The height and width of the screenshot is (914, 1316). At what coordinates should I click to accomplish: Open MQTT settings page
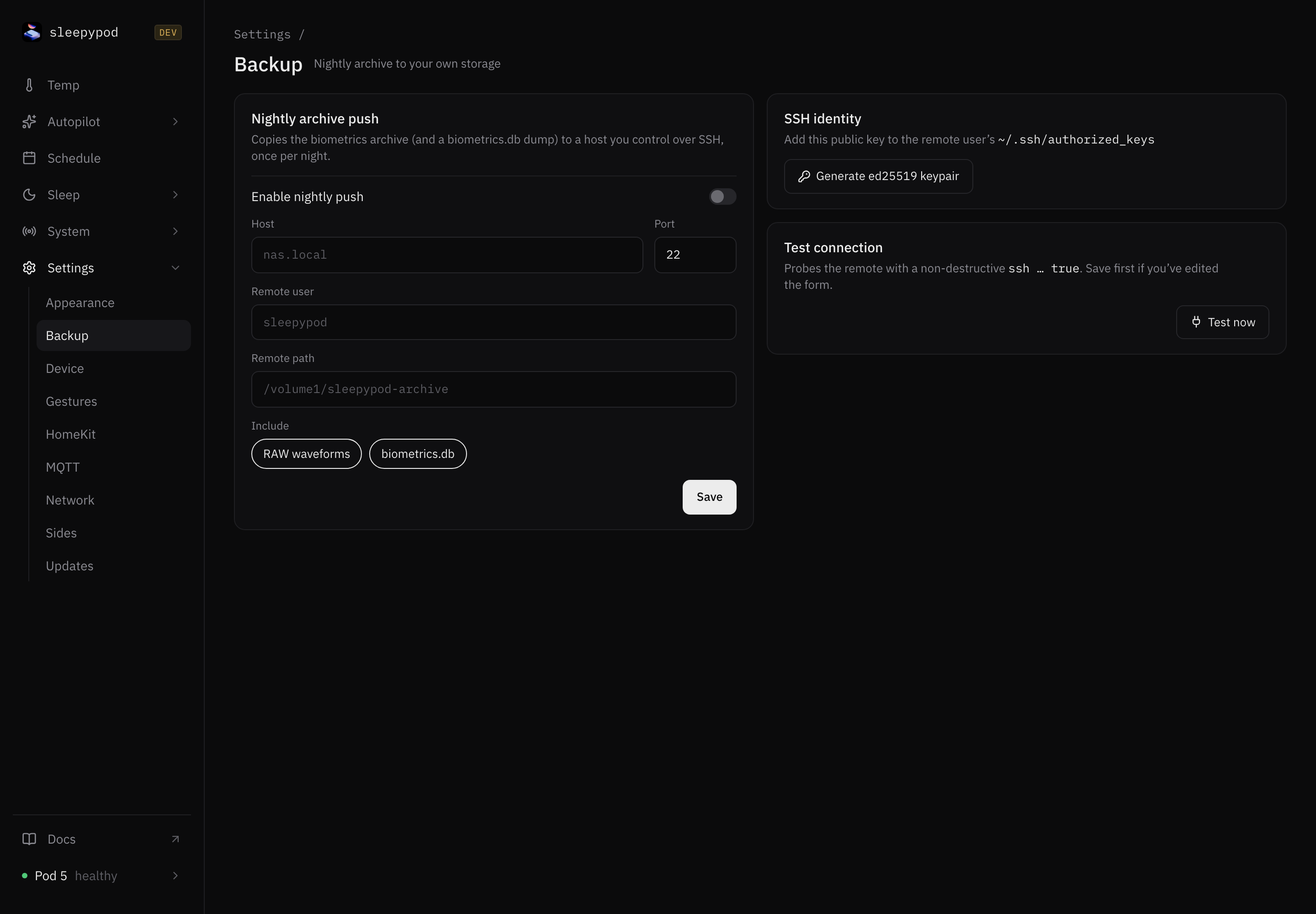[113, 468]
